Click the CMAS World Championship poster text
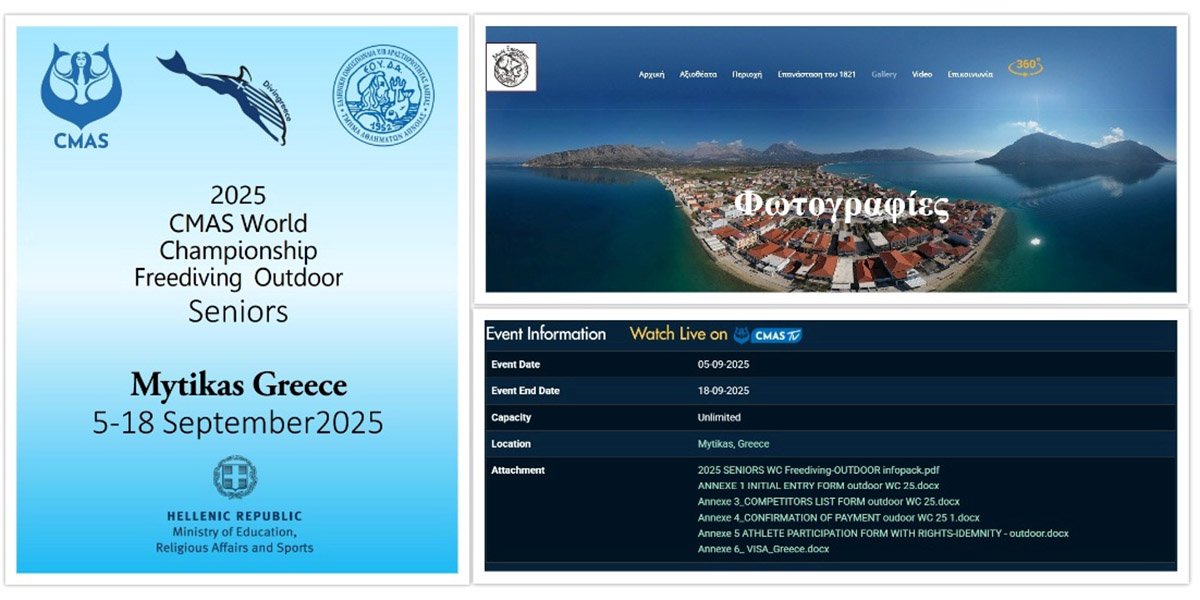Screen dimensions: 1200x600 click(x=239, y=236)
